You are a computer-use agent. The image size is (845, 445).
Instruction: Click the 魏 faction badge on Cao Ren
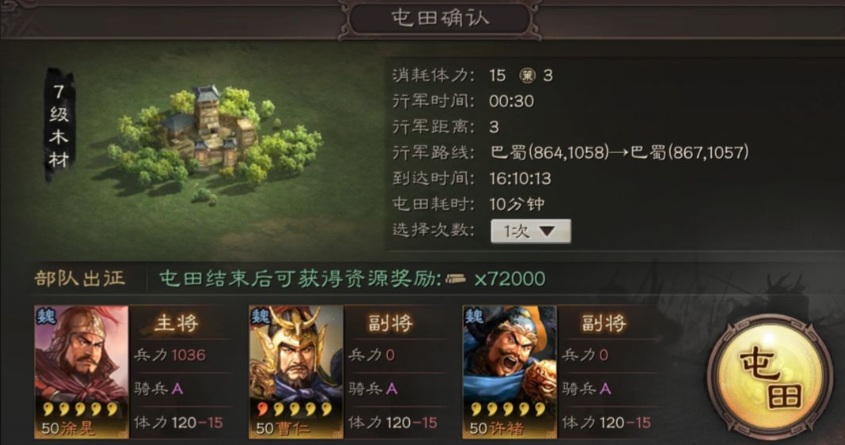click(x=260, y=316)
